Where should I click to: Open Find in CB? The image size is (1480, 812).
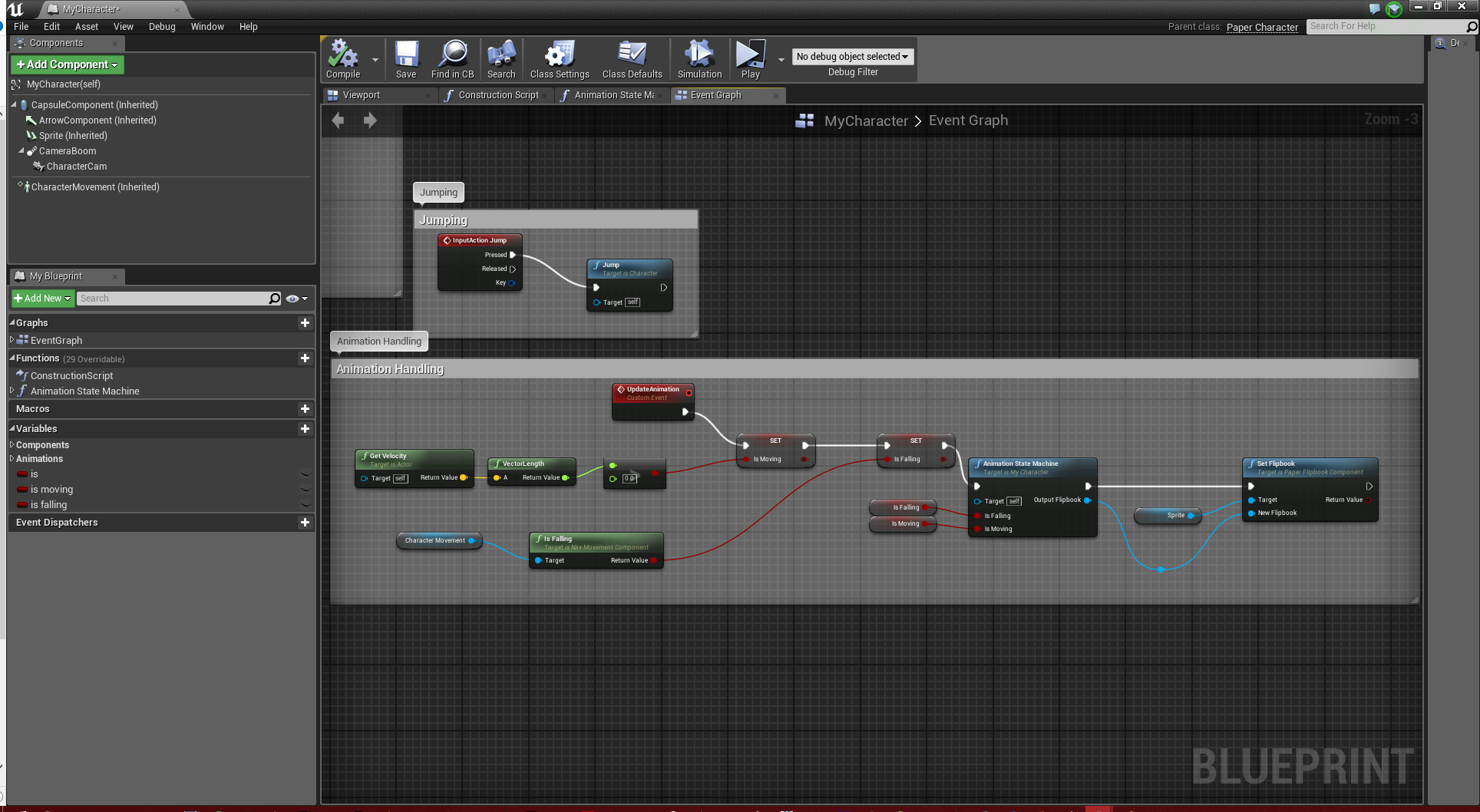click(x=452, y=59)
